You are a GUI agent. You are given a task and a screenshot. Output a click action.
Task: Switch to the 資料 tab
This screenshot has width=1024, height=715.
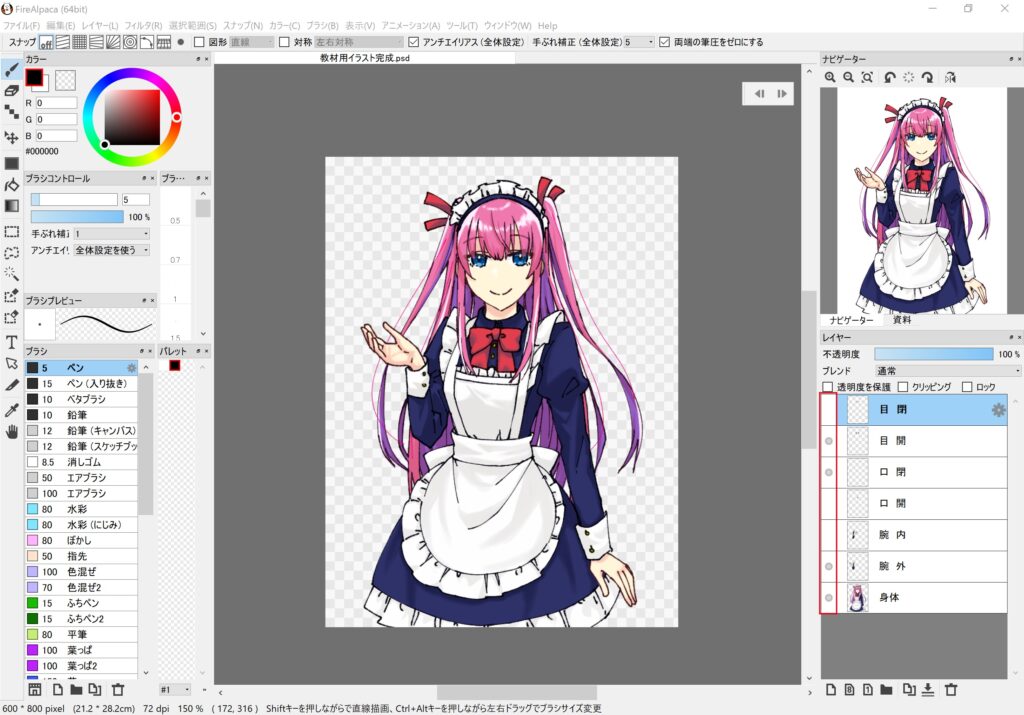(902, 320)
